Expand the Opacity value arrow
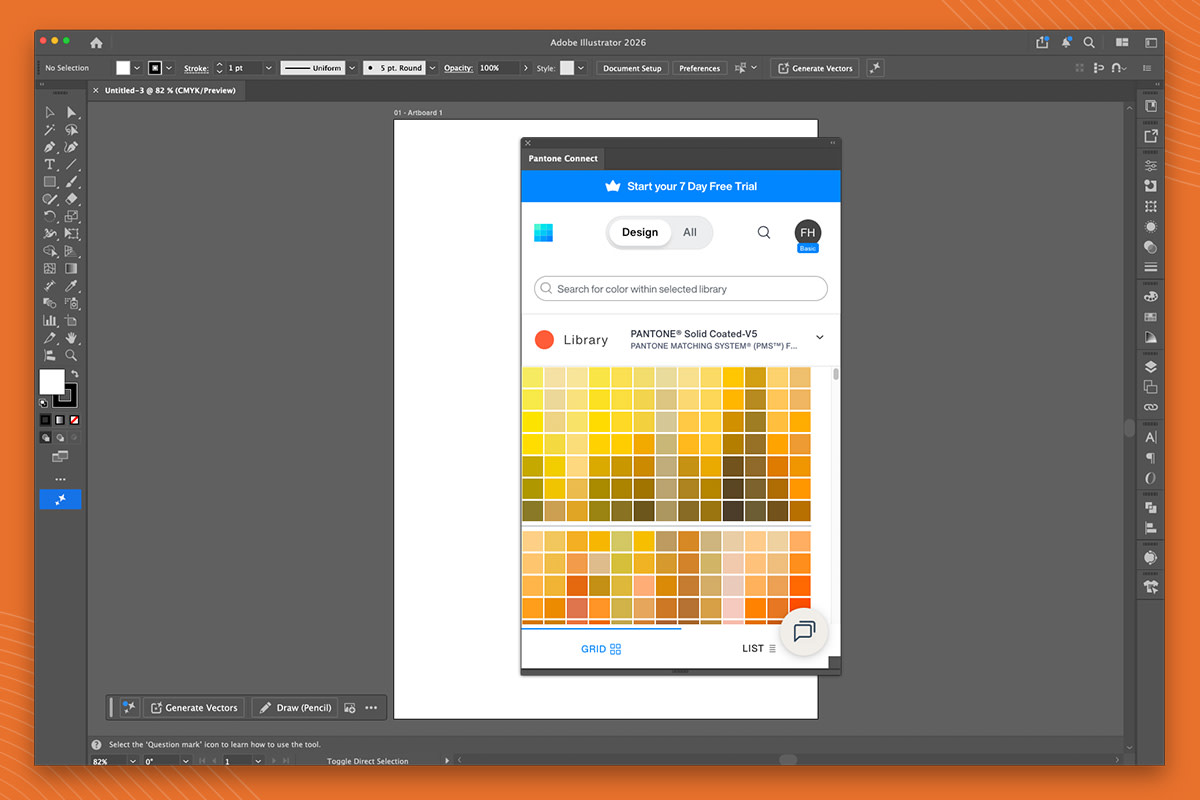Image resolution: width=1200 pixels, height=800 pixels. click(x=526, y=68)
